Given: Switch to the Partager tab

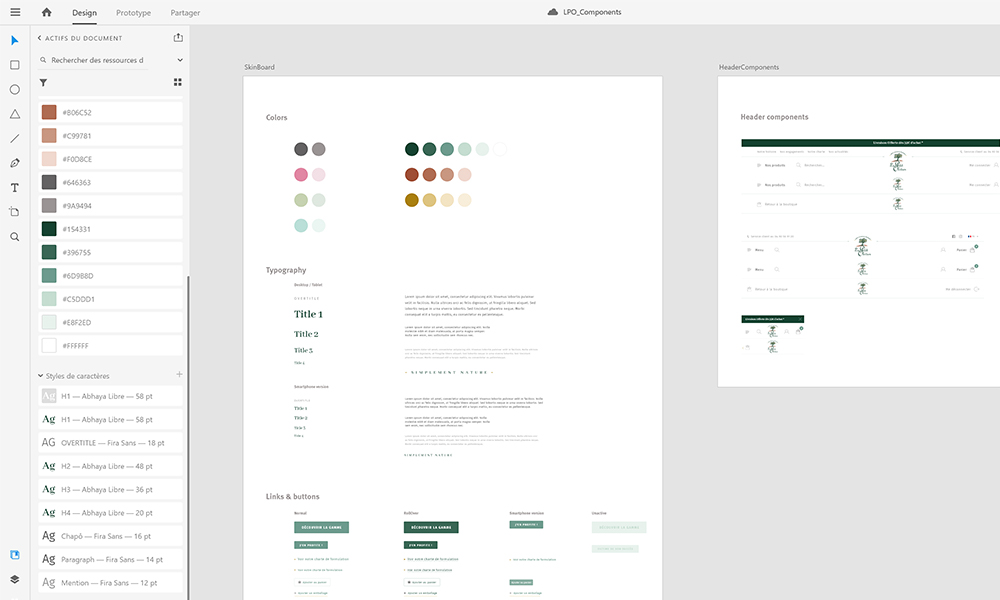Looking at the screenshot, I should pos(185,13).
